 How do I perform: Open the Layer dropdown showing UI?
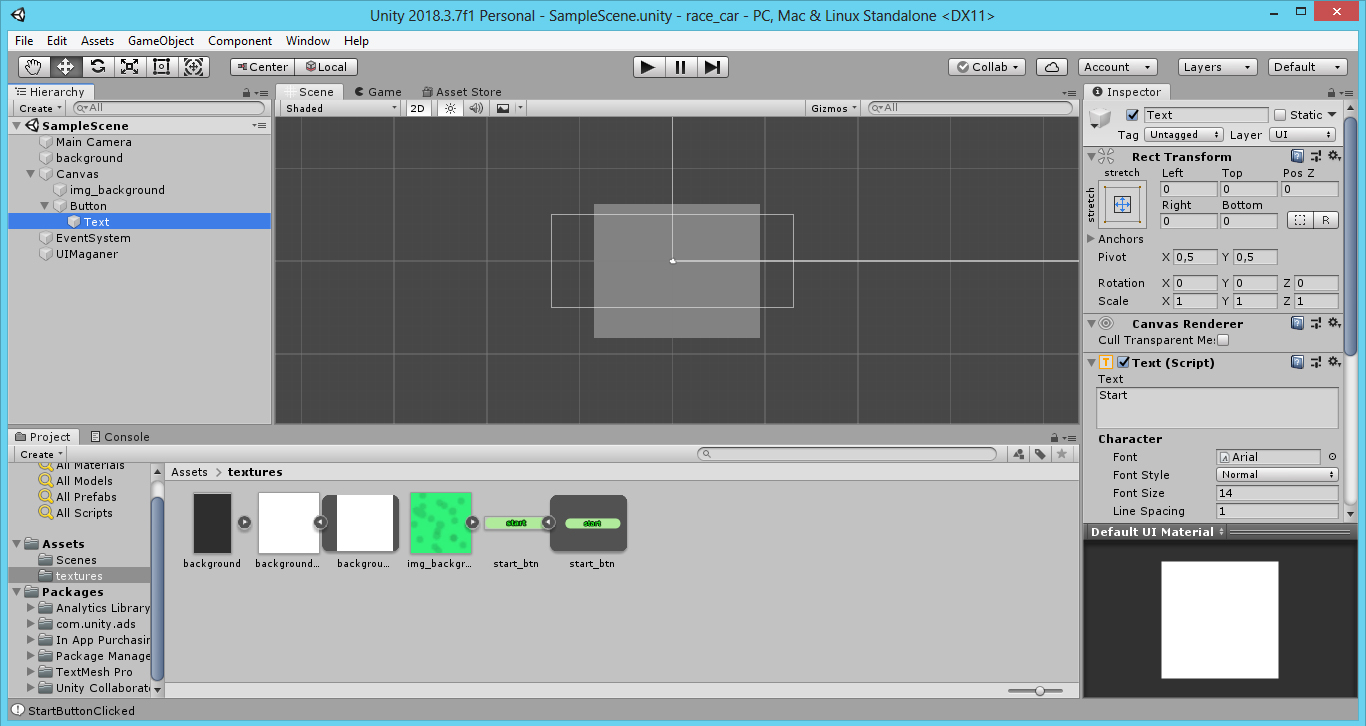click(x=1303, y=135)
